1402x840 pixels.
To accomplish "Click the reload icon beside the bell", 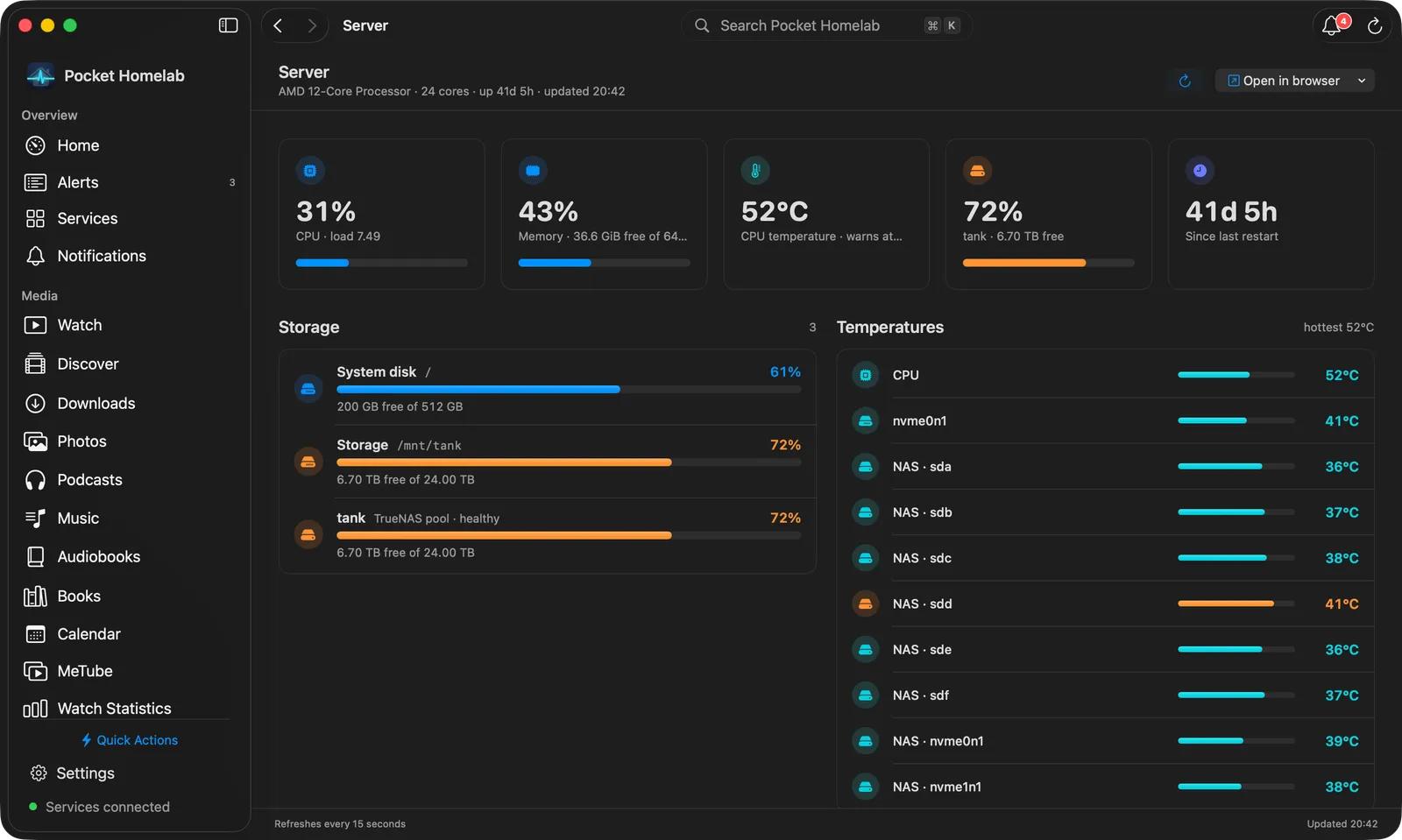I will [1375, 26].
